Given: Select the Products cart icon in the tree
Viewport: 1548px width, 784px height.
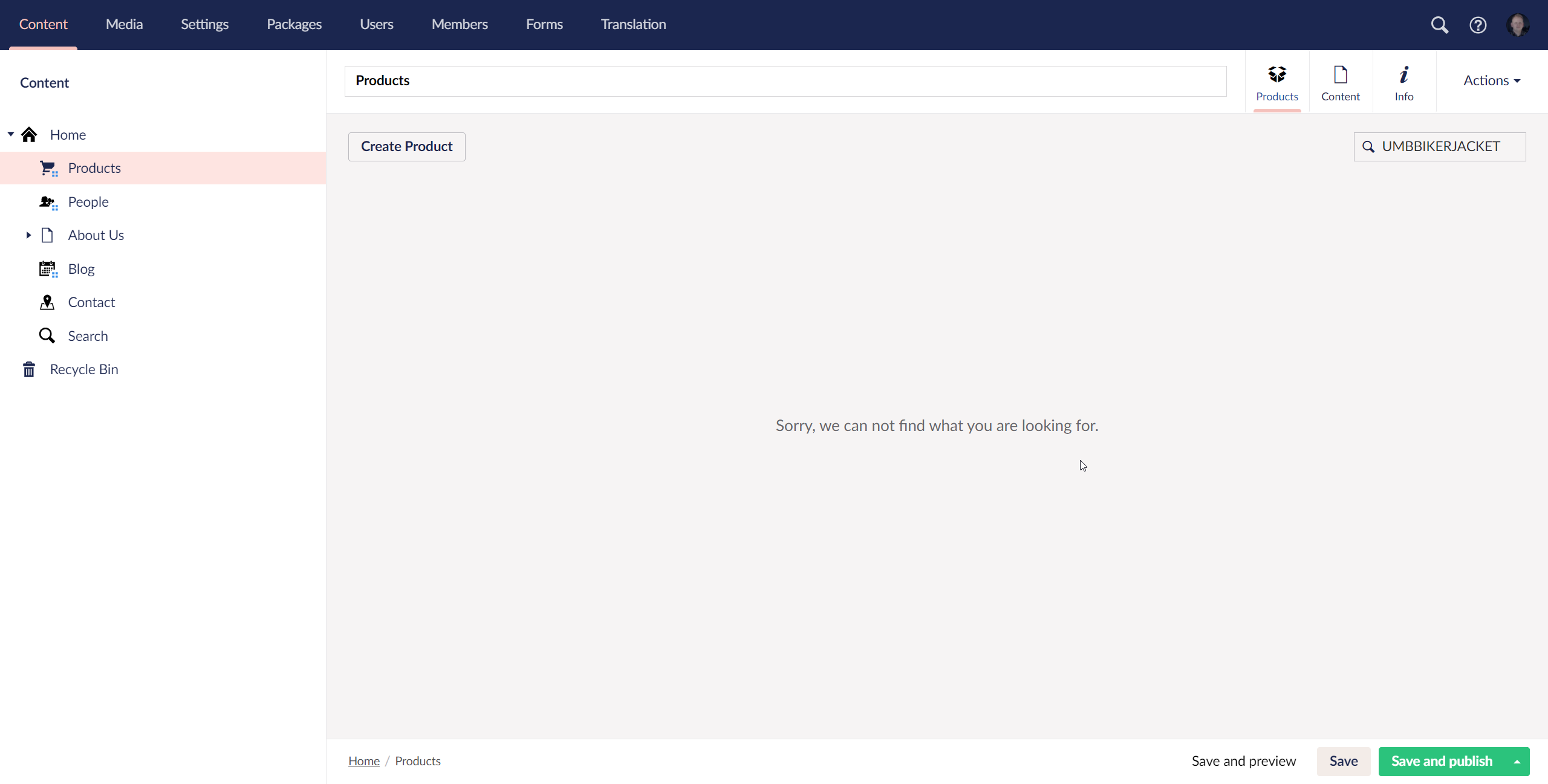Looking at the screenshot, I should (48, 167).
